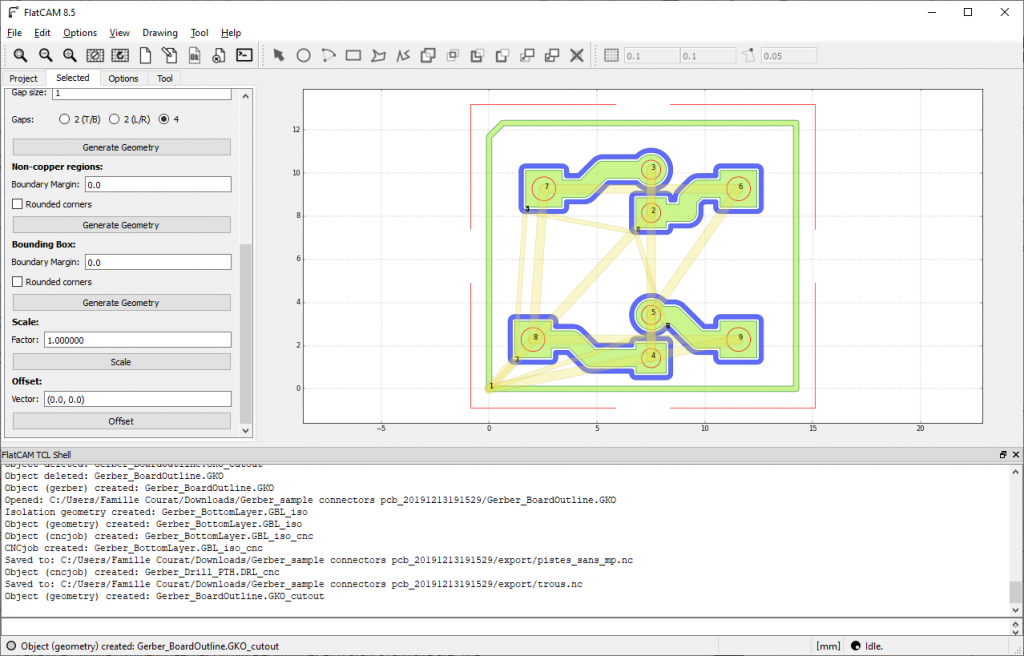Click the grid Y distance field
Screen dimensions: 1024x656
pos(708,56)
